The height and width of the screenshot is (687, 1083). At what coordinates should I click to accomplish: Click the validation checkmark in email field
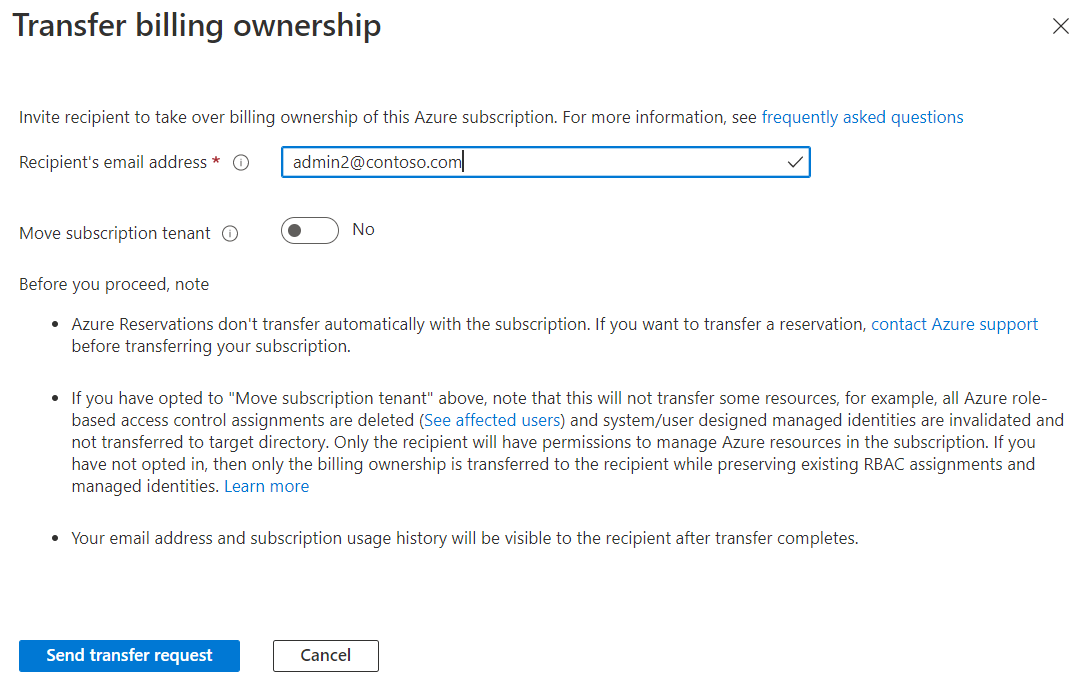[796, 162]
